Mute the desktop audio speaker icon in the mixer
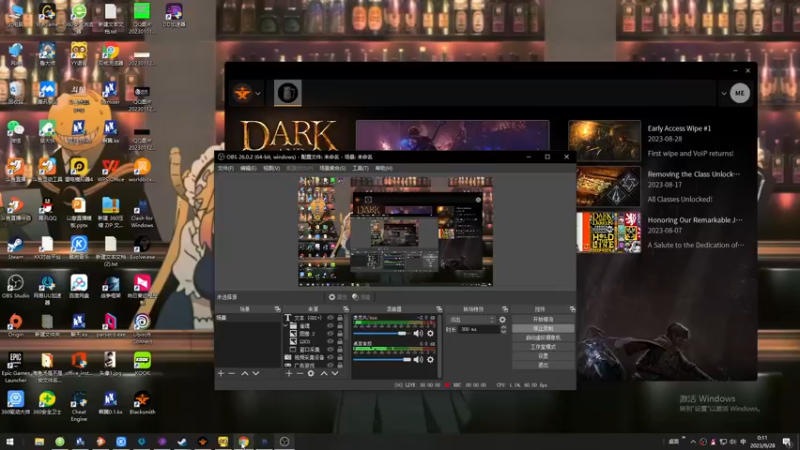The height and width of the screenshot is (450, 800). 418,360
